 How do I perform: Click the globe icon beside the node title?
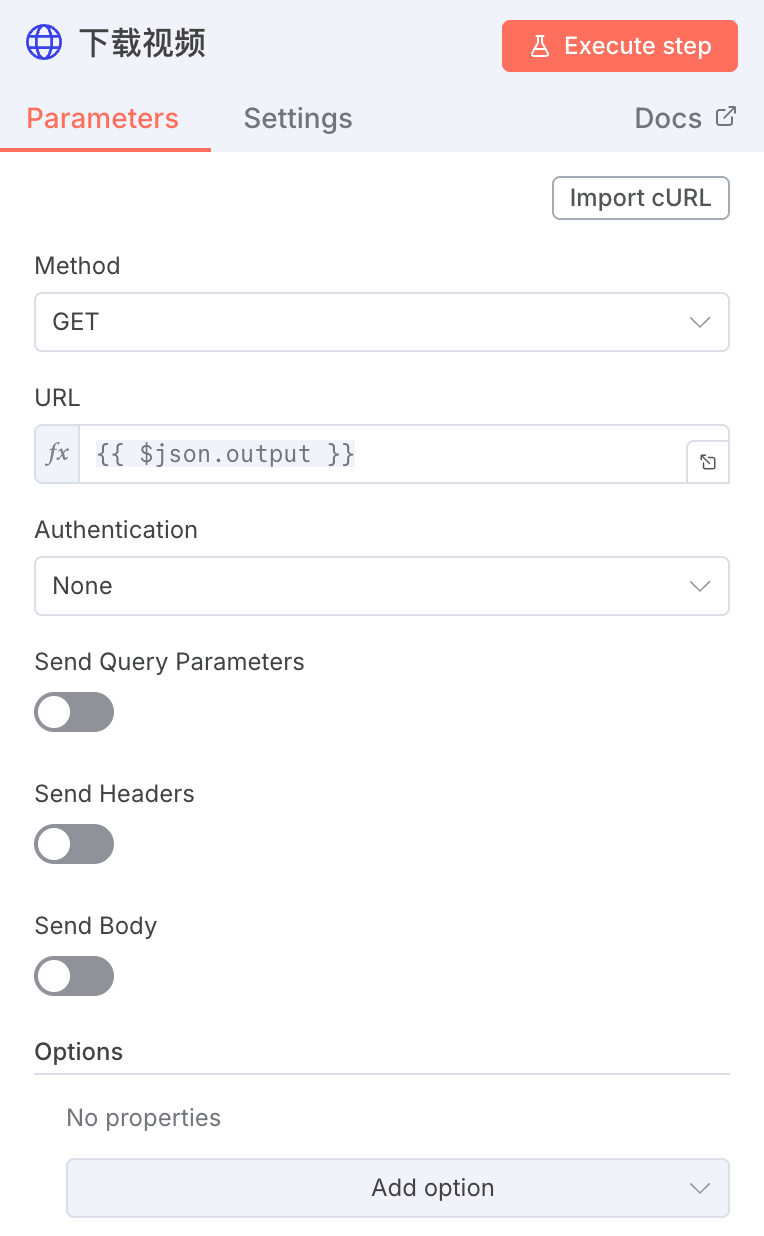tap(44, 43)
